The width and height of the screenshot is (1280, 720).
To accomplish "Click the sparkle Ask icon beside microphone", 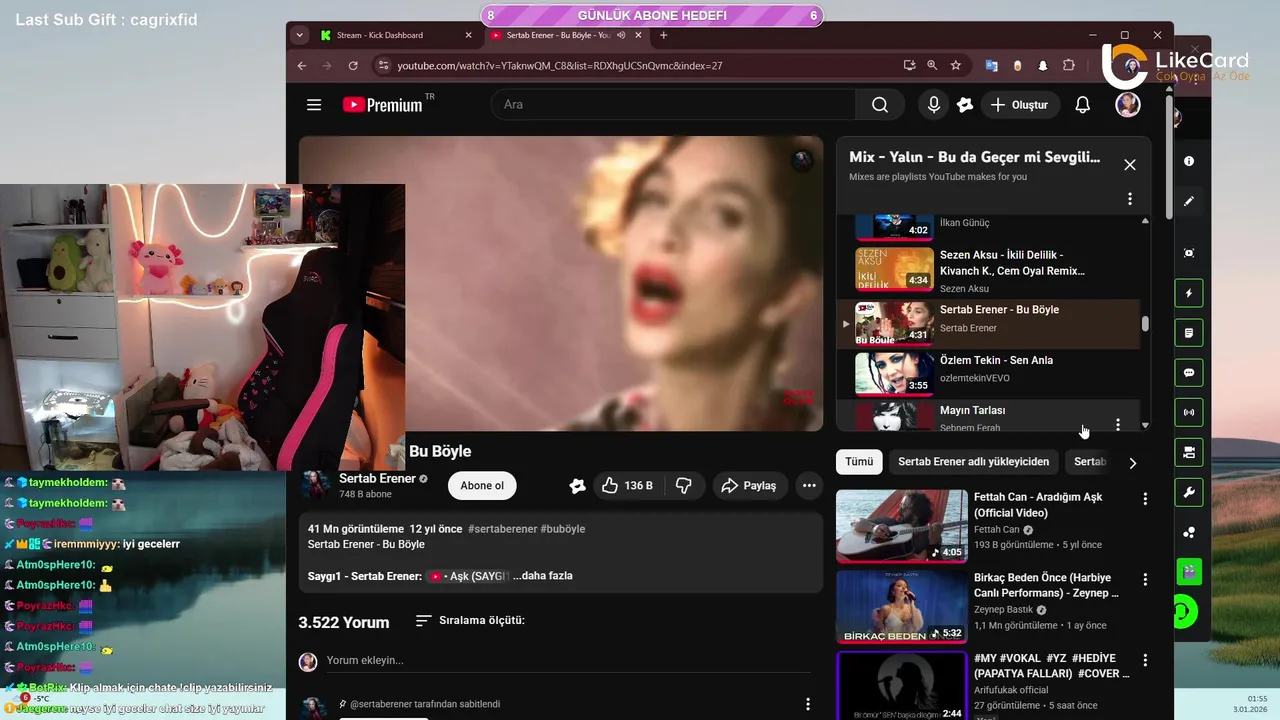I will click(x=965, y=105).
